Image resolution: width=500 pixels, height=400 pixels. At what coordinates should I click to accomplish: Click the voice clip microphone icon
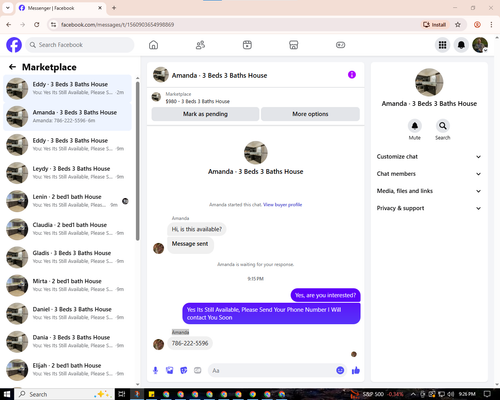pos(155,370)
